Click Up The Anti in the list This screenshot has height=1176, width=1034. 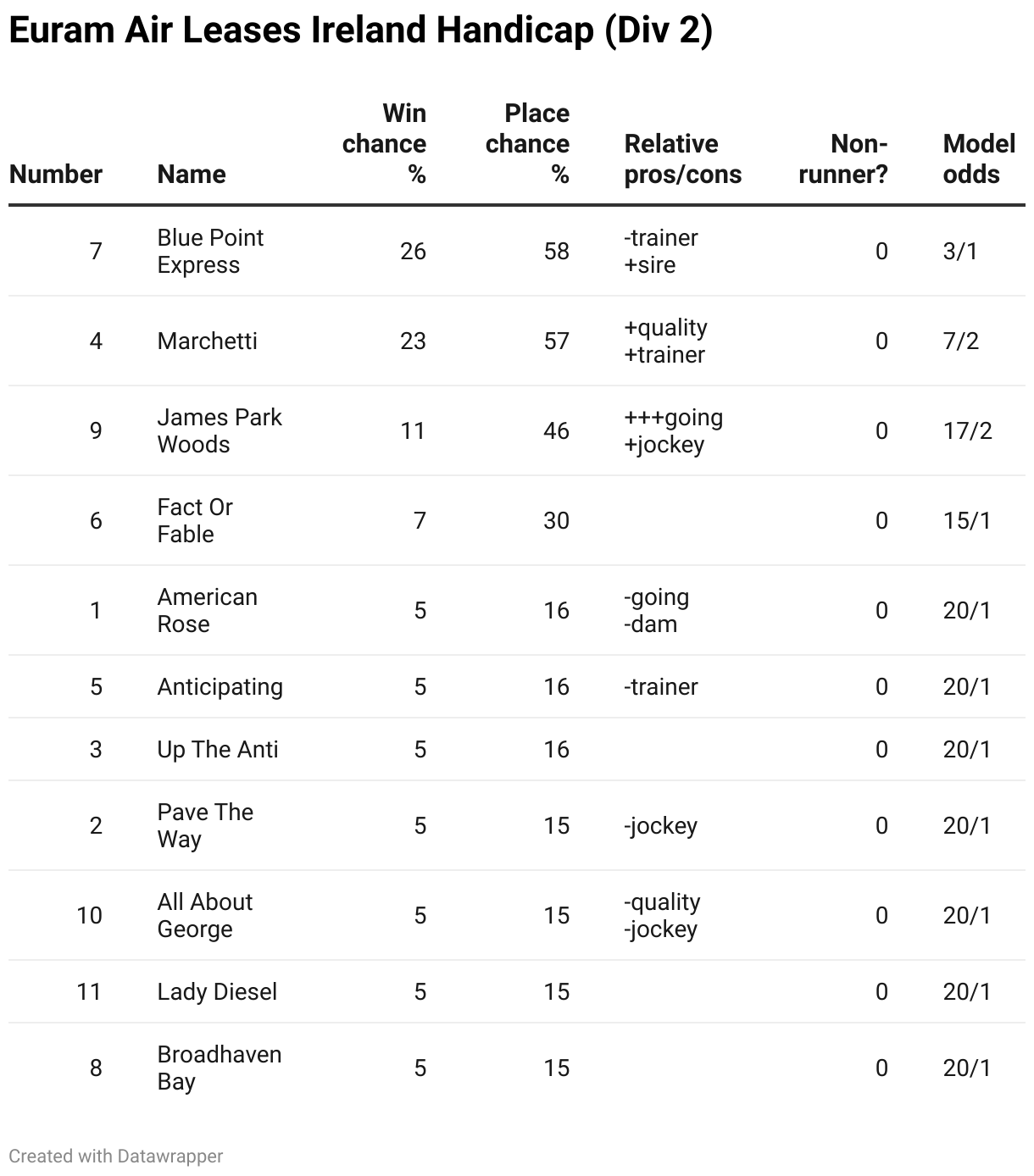pyautogui.click(x=218, y=749)
